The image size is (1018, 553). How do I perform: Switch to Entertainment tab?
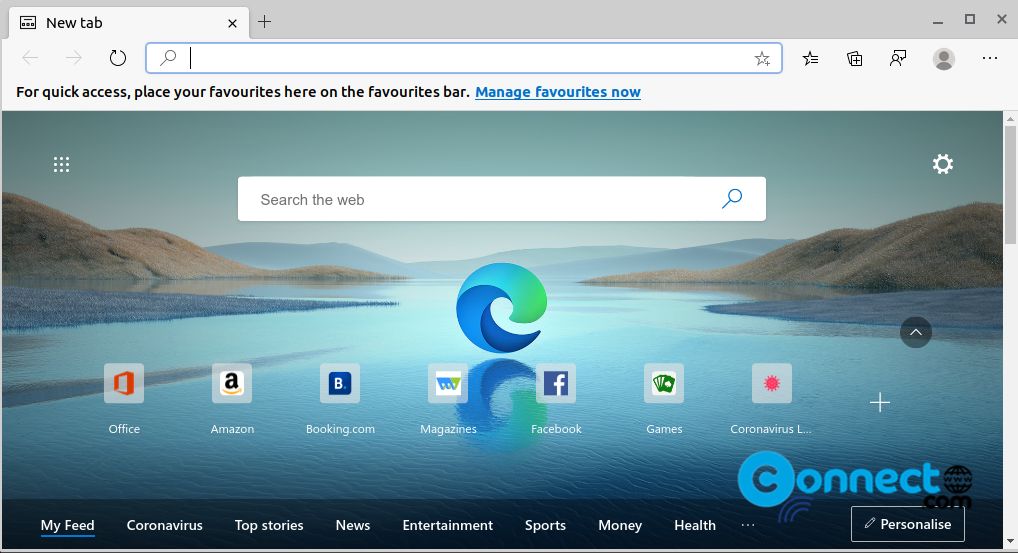click(x=447, y=525)
